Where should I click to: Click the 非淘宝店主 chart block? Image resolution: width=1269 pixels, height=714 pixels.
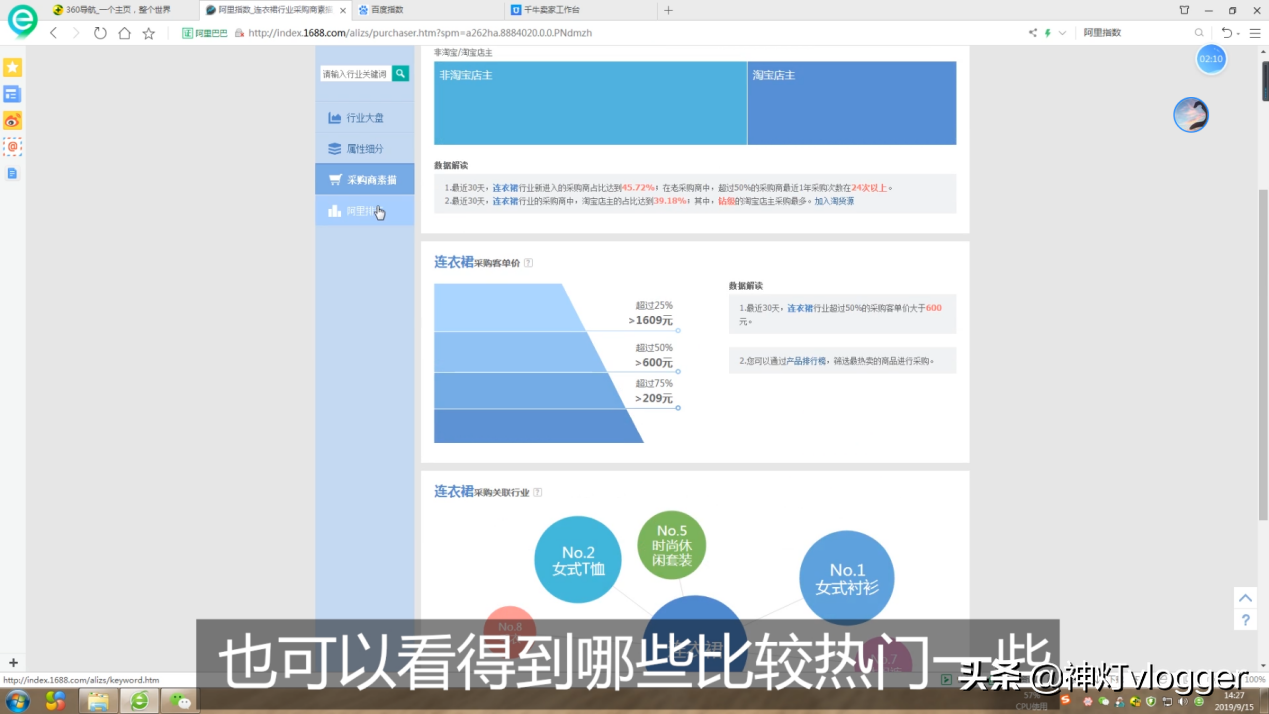point(590,103)
